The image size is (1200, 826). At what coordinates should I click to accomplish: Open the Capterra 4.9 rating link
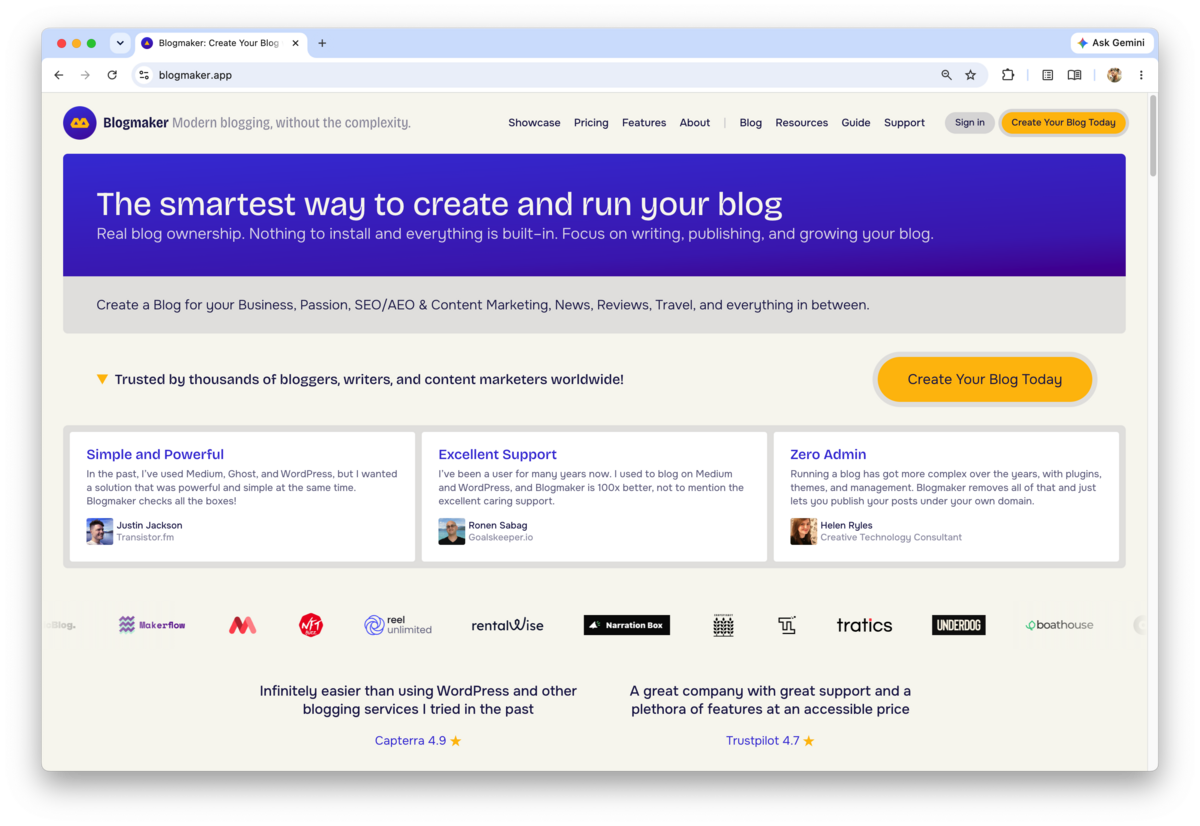coord(418,741)
